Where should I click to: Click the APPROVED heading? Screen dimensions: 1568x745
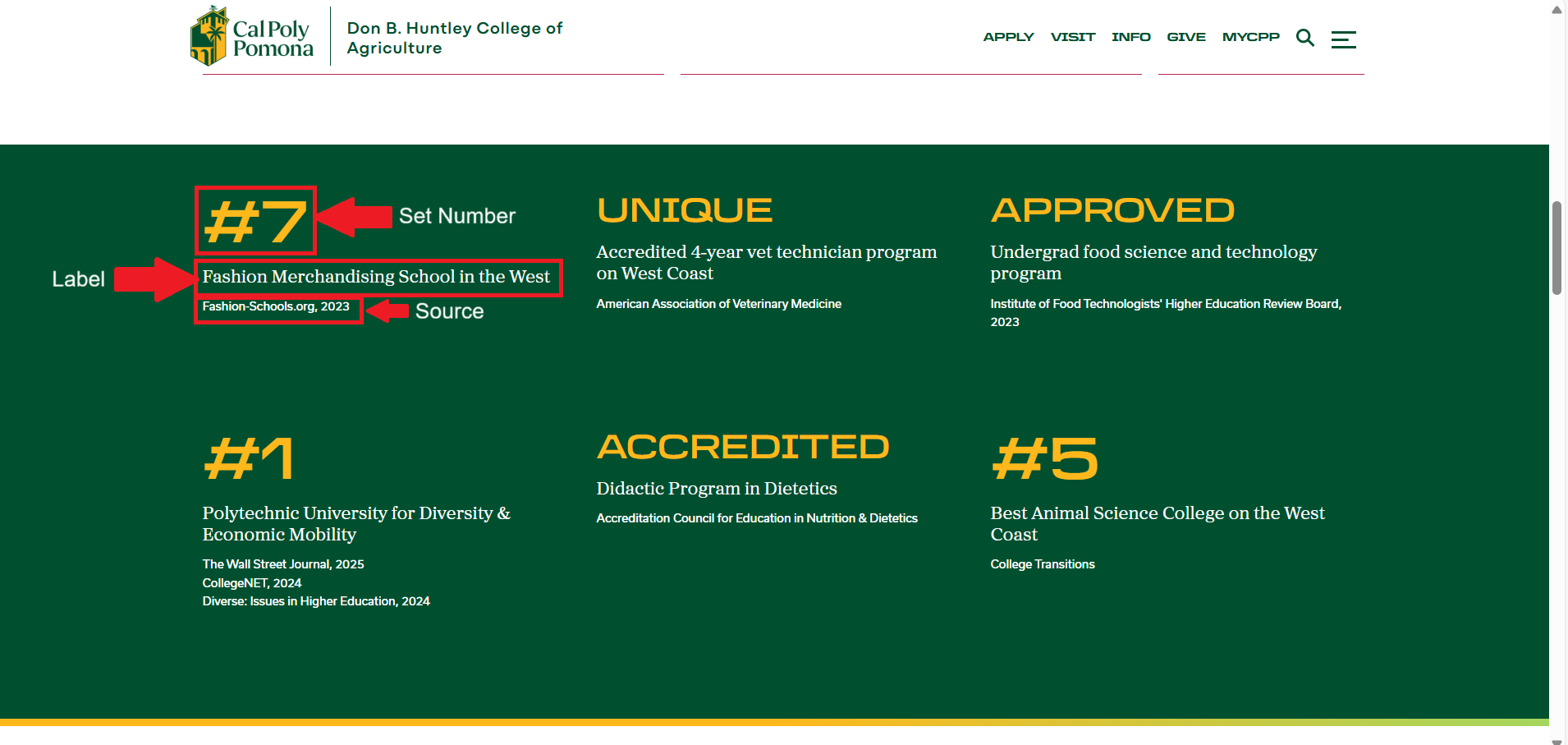1112,210
